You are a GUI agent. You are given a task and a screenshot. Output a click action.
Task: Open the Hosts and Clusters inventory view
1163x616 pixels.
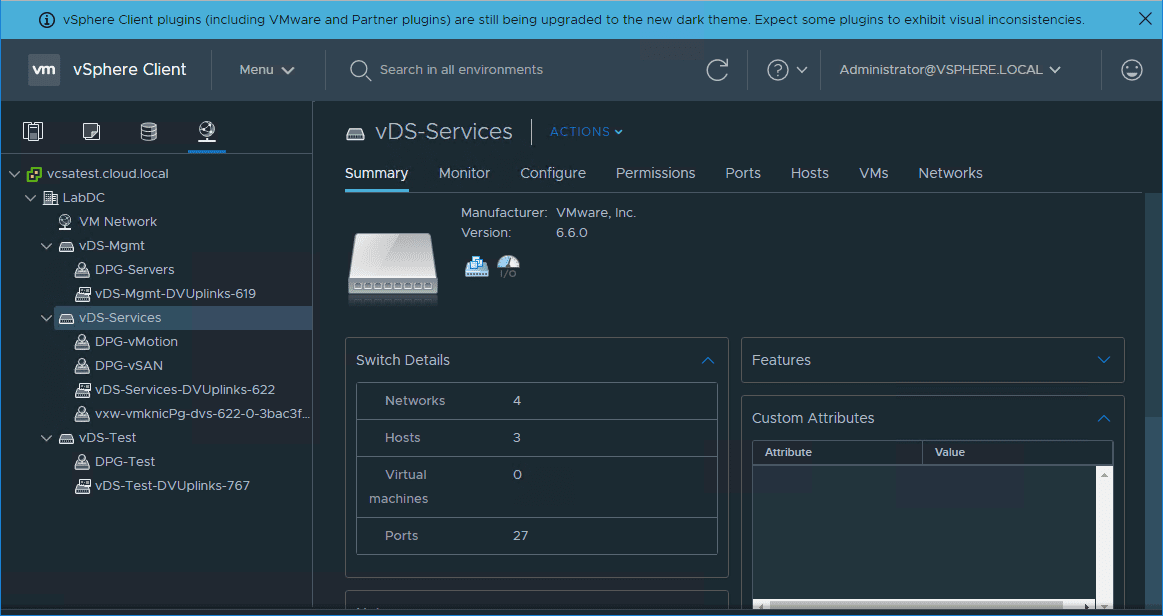[x=33, y=131]
